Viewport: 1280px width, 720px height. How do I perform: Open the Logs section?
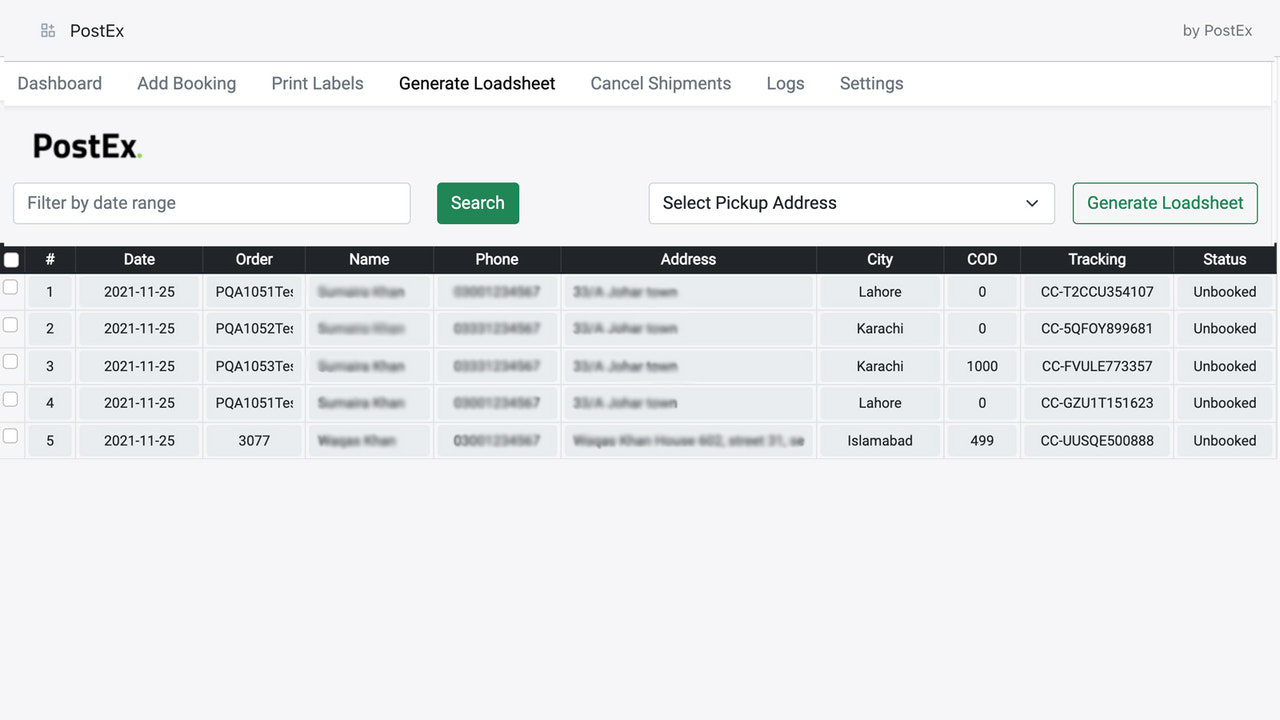pyautogui.click(x=784, y=83)
